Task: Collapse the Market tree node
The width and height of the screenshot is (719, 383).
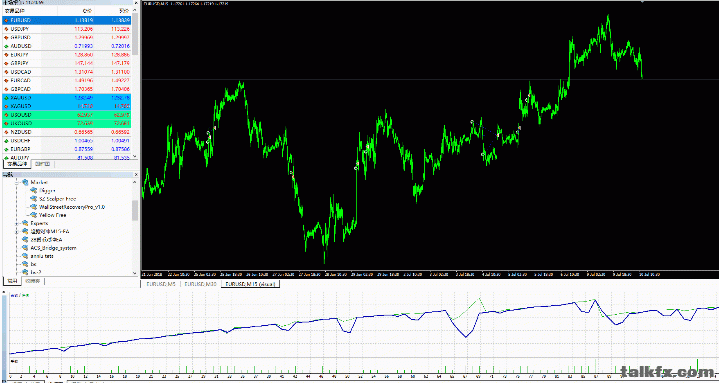Action: point(18,182)
